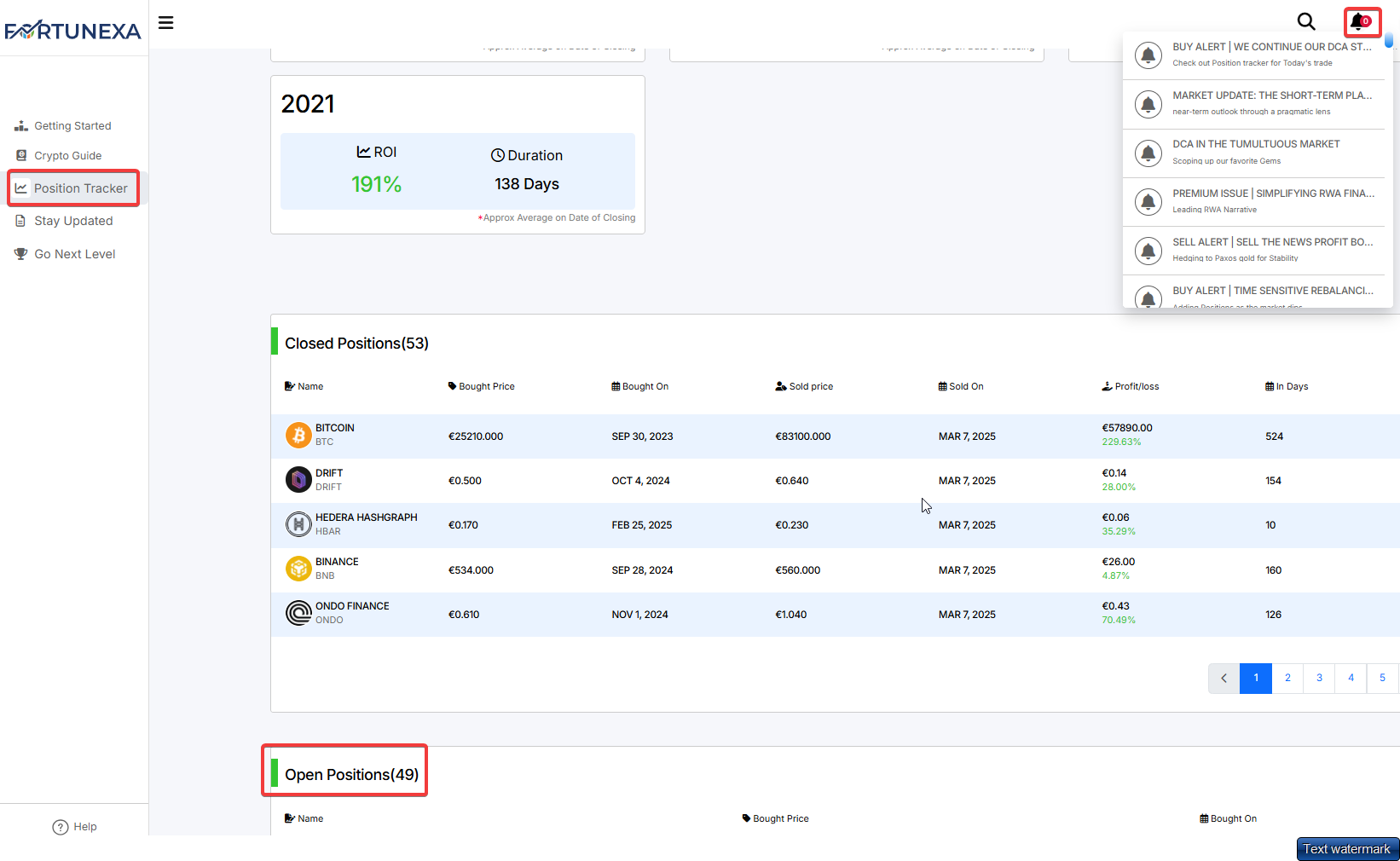Screen dimensions: 1400x861
Task: Open PREMIUM ISSUE RWA notification
Action: [x=1254, y=202]
